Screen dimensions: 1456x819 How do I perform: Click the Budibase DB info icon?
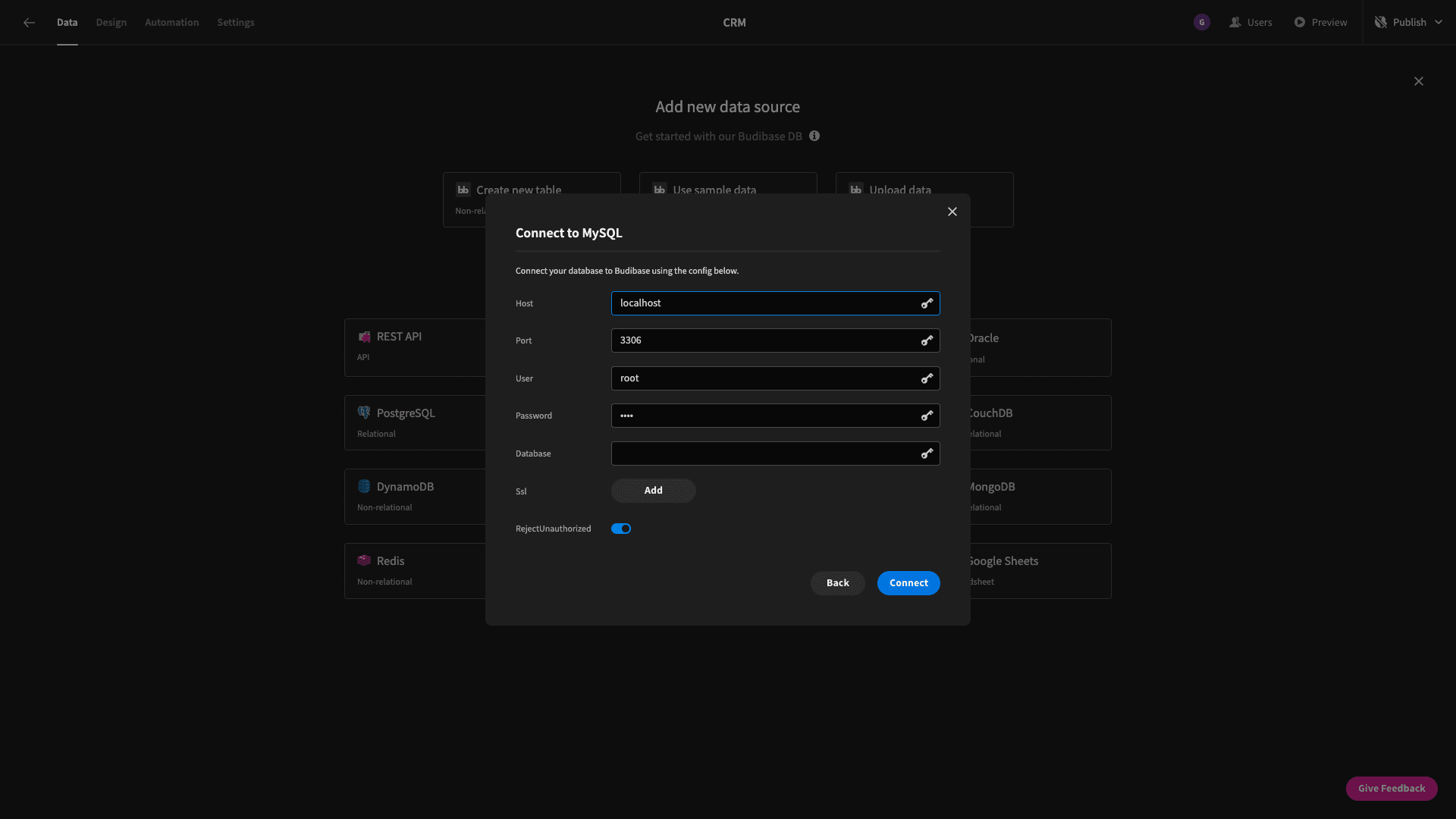[x=814, y=136]
